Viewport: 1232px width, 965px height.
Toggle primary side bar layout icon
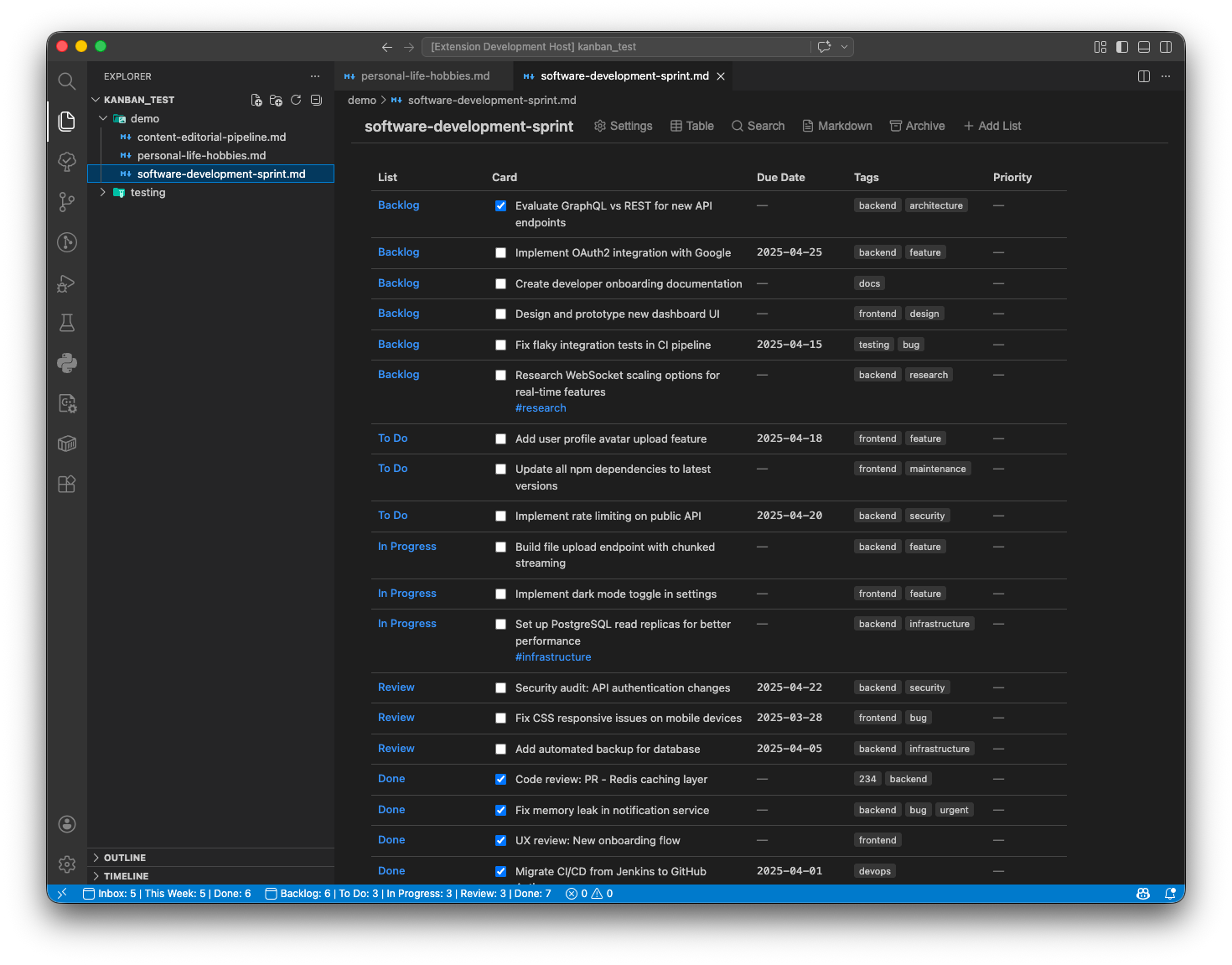(1122, 47)
